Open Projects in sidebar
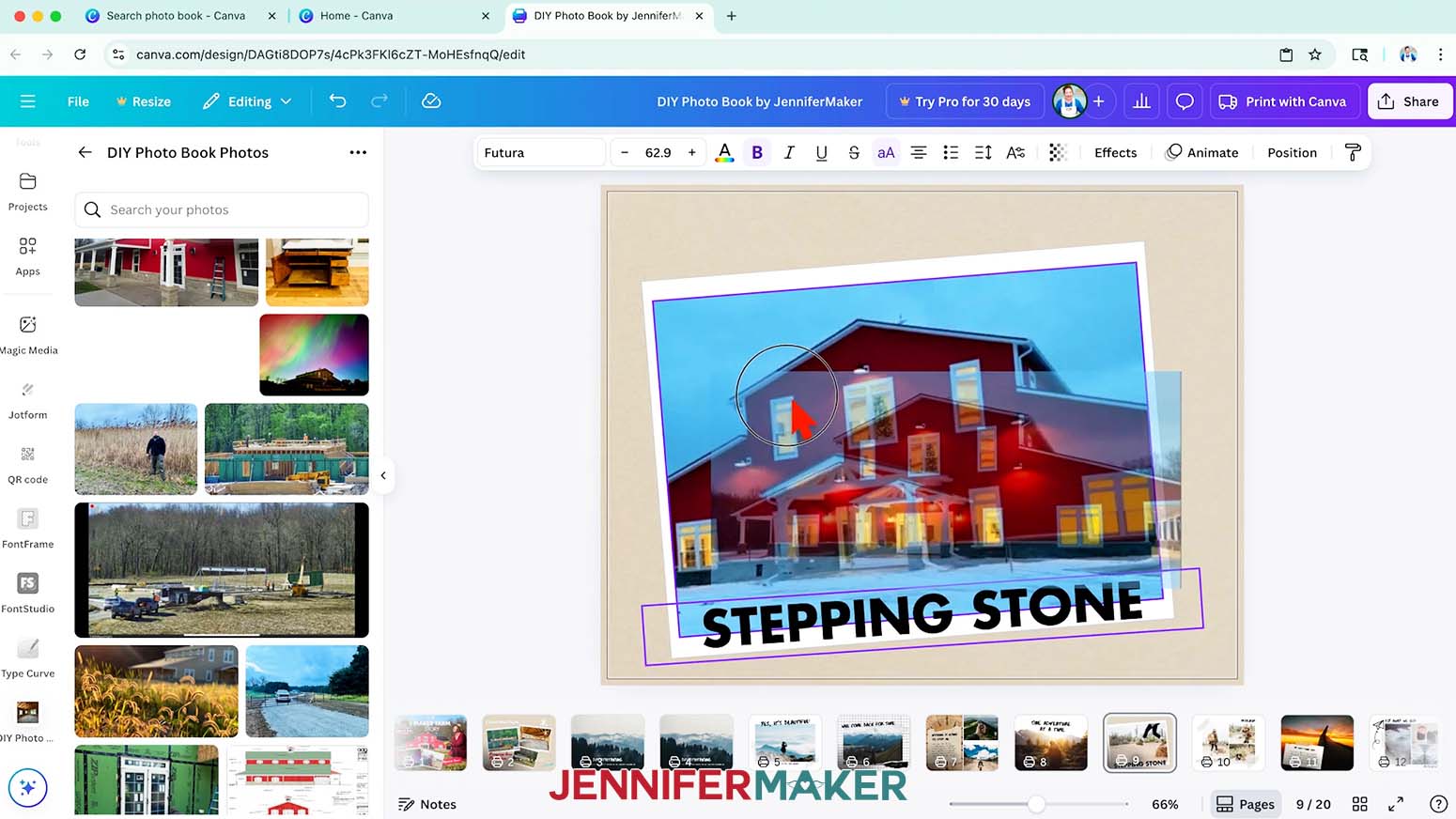 (x=27, y=192)
